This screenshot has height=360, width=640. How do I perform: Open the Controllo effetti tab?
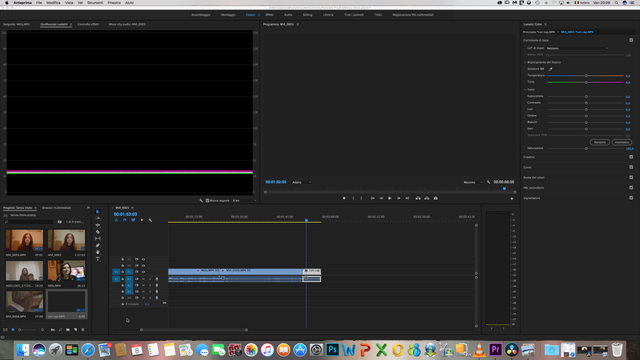pyautogui.click(x=88, y=24)
